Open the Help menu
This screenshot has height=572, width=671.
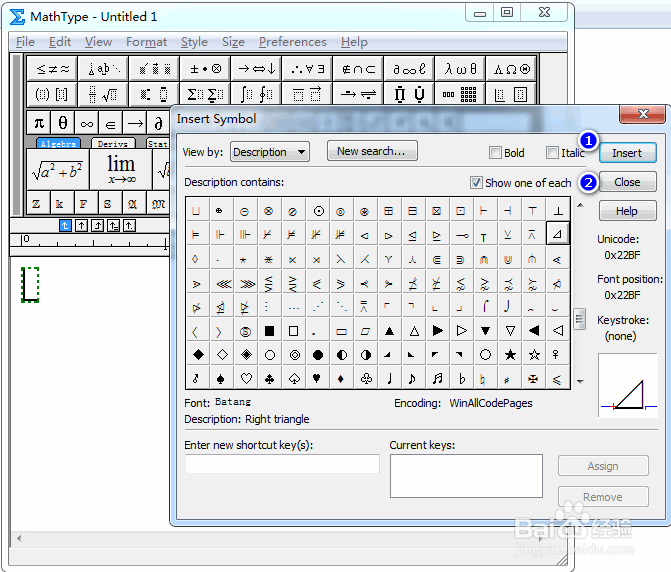[354, 42]
